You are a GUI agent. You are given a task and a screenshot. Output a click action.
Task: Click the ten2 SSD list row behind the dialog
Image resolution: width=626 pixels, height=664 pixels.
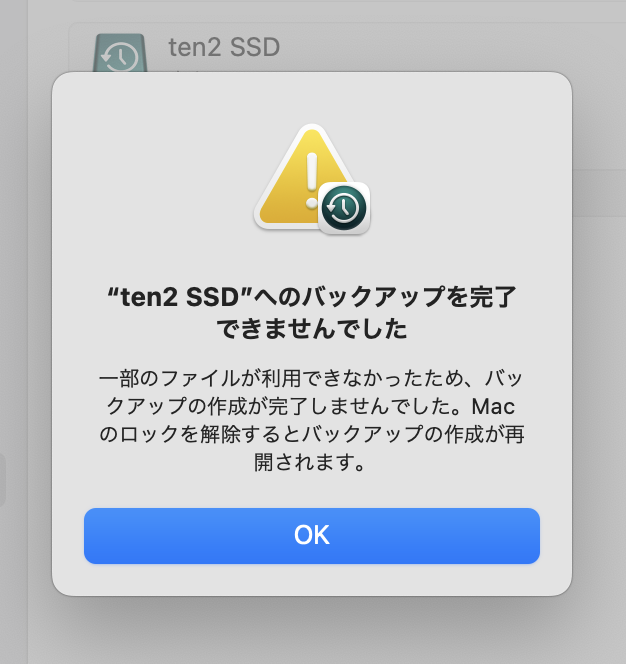[x=347, y=47]
